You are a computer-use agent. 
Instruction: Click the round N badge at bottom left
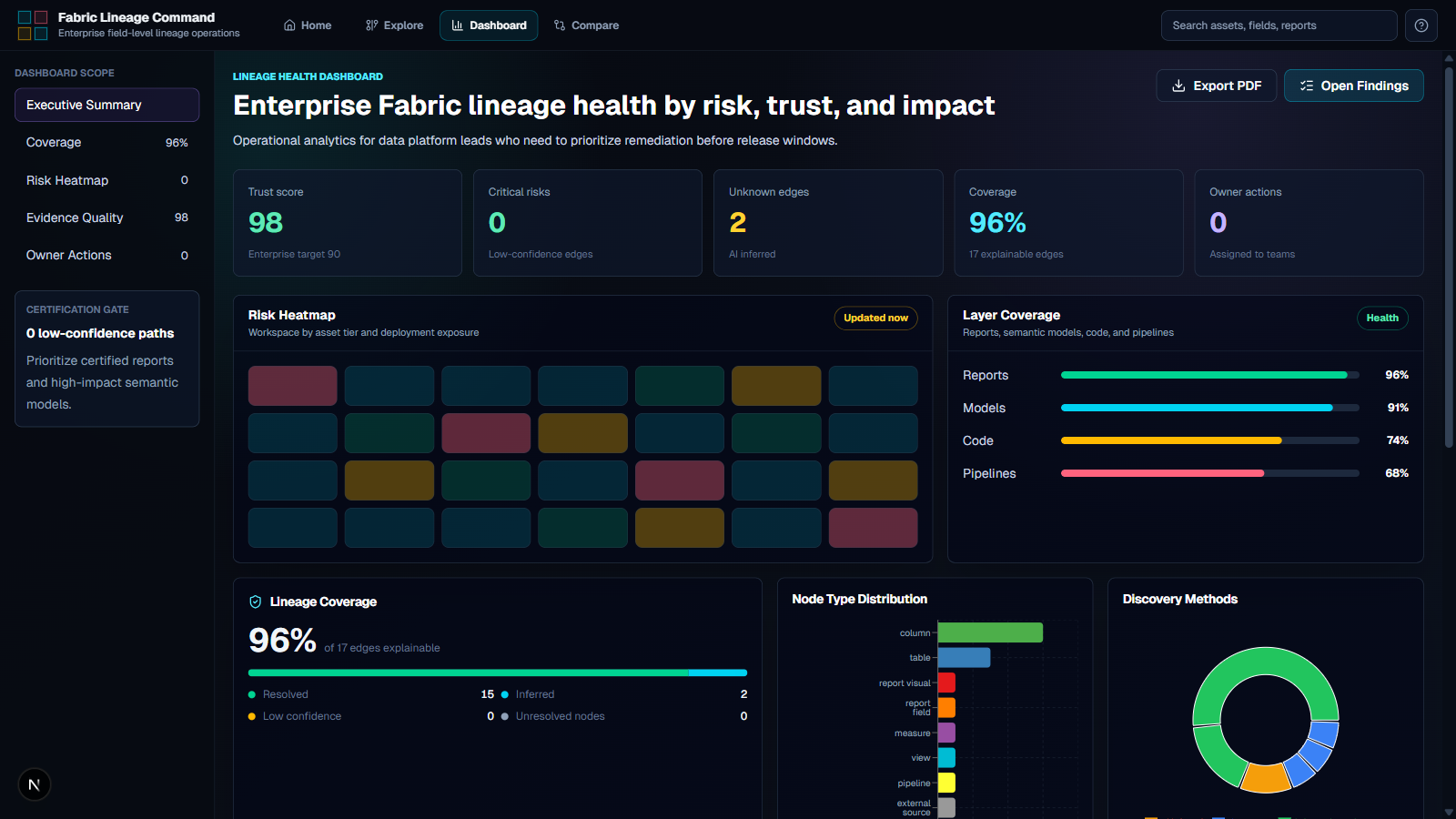click(35, 784)
